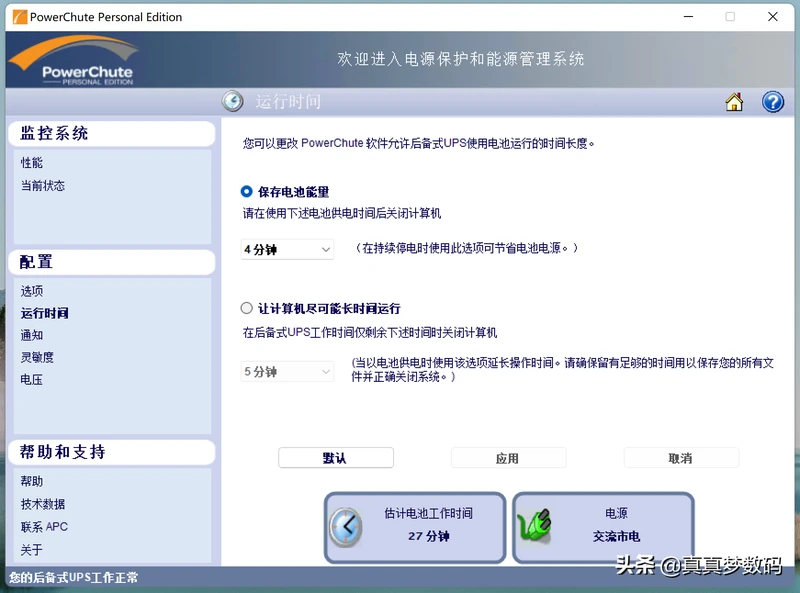Screen dimensions: 800x593
Task: Minimize the PowerChute window
Action: pos(688,16)
